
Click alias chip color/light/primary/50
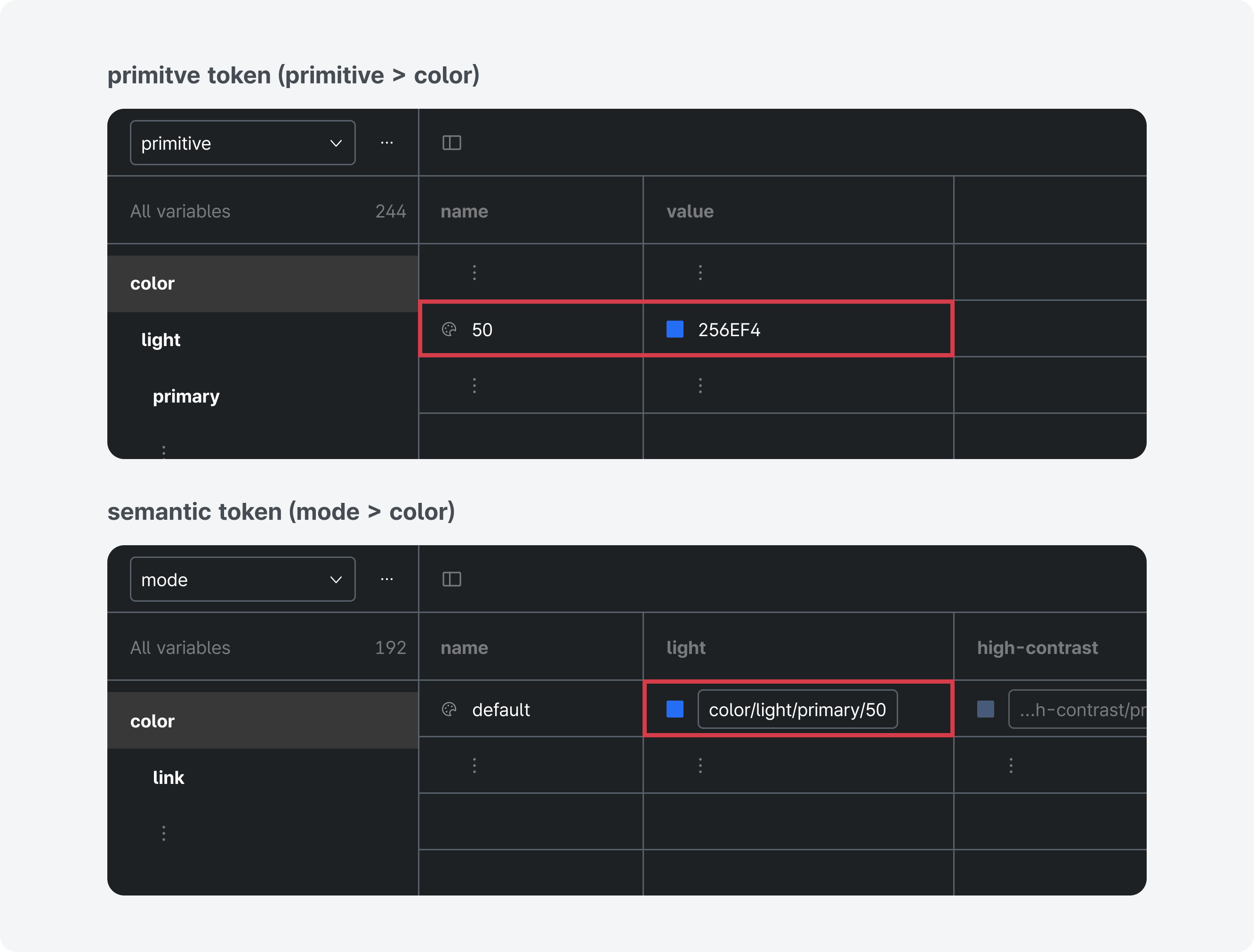798,710
